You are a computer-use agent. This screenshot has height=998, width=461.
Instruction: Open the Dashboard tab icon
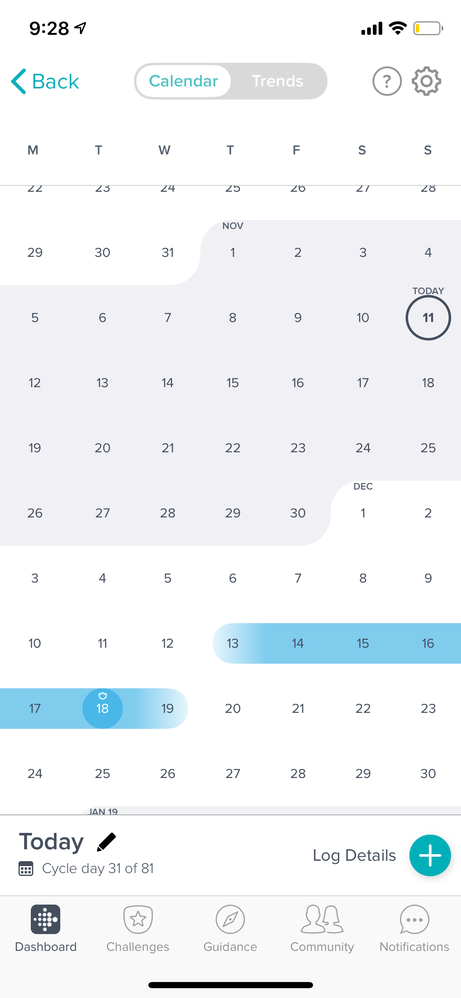click(46, 920)
